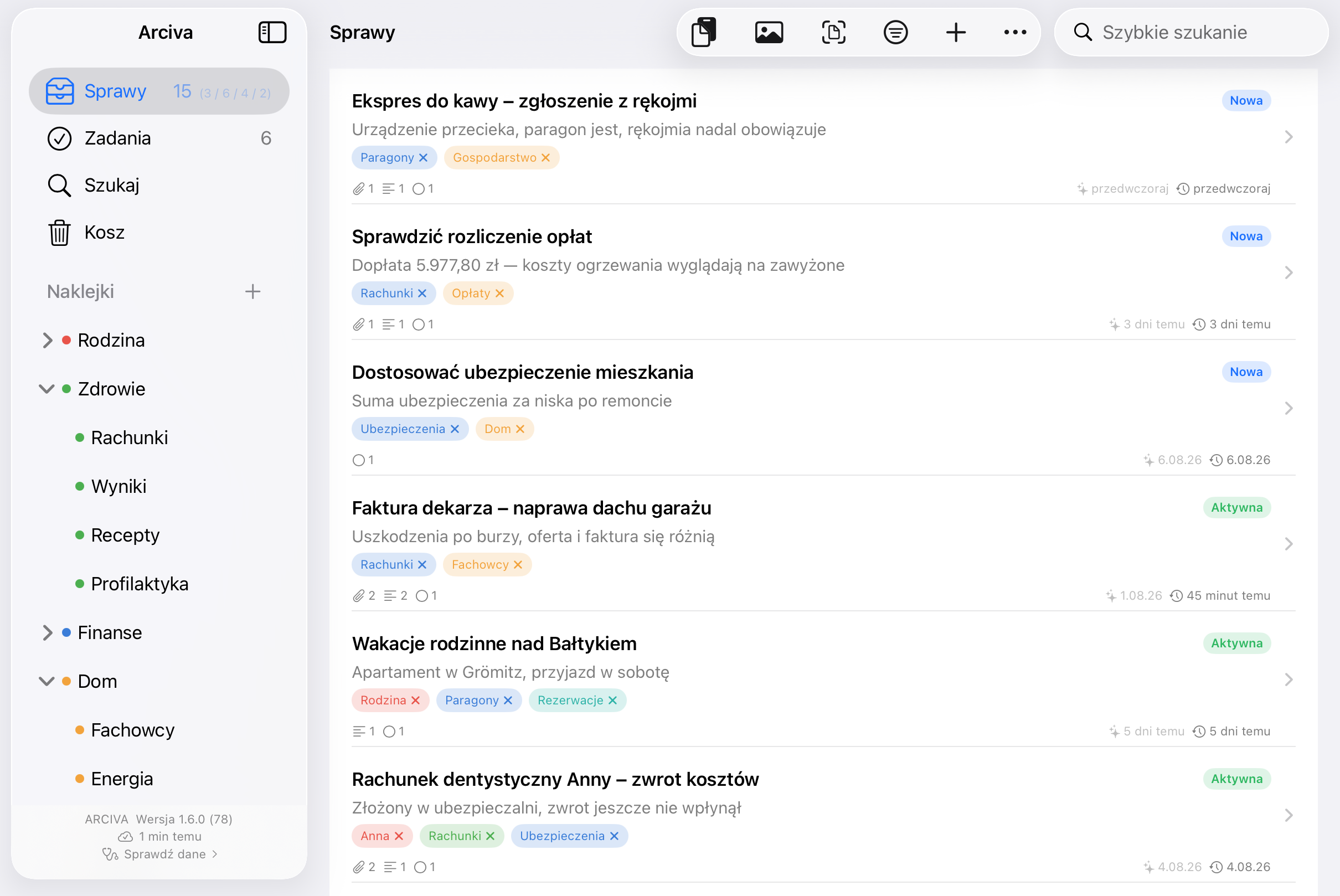The width and height of the screenshot is (1340, 896).
Task: Remove the Rezerwacje tag
Action: pos(612,700)
